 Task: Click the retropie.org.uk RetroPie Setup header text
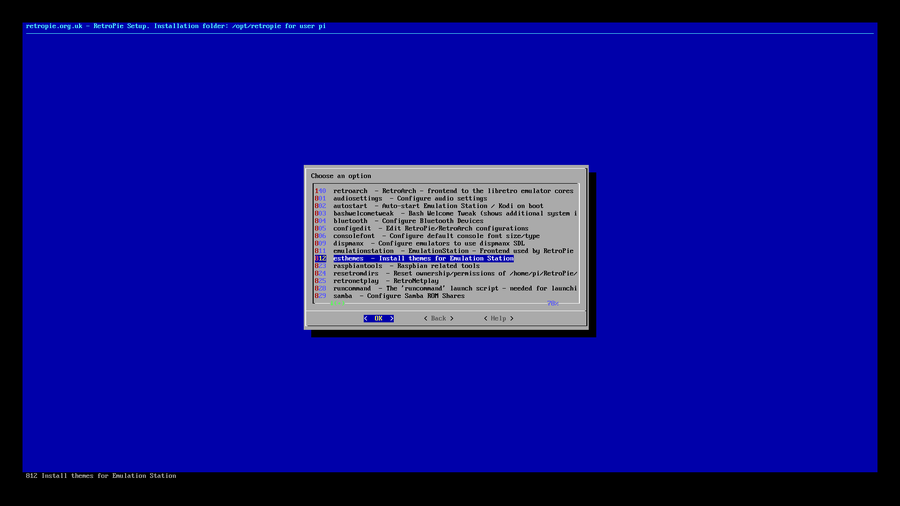pos(176,26)
